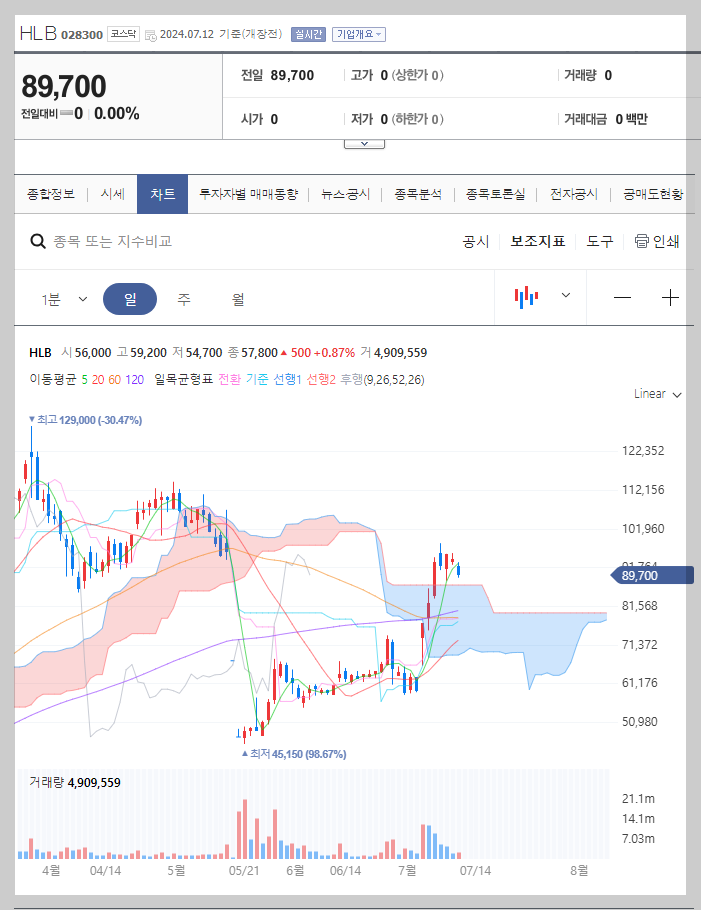This screenshot has width=701, height=910.
Task: Open the chart type dropdown chevron
Action: pos(565,296)
